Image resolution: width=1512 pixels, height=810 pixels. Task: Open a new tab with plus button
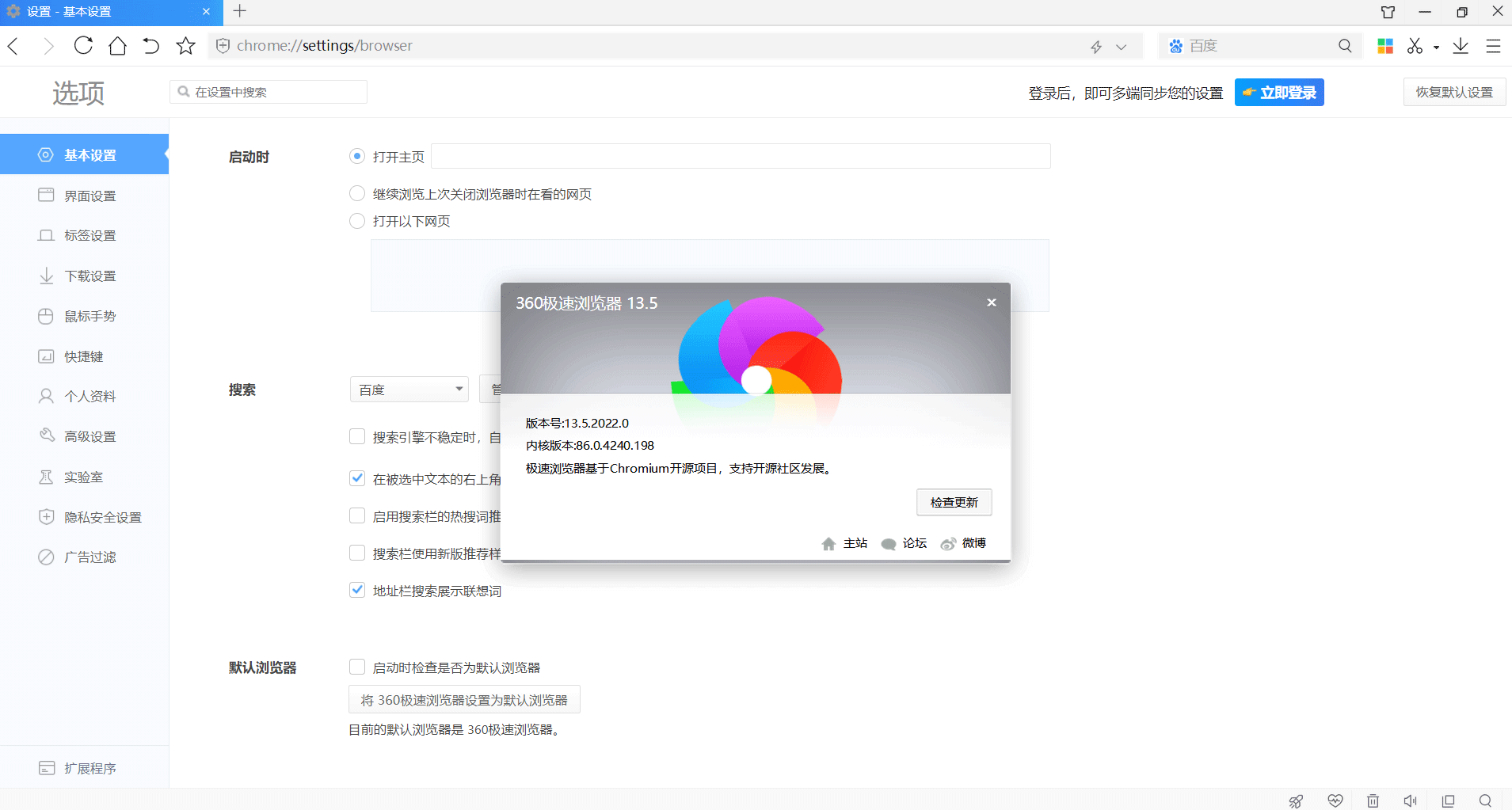click(x=240, y=11)
